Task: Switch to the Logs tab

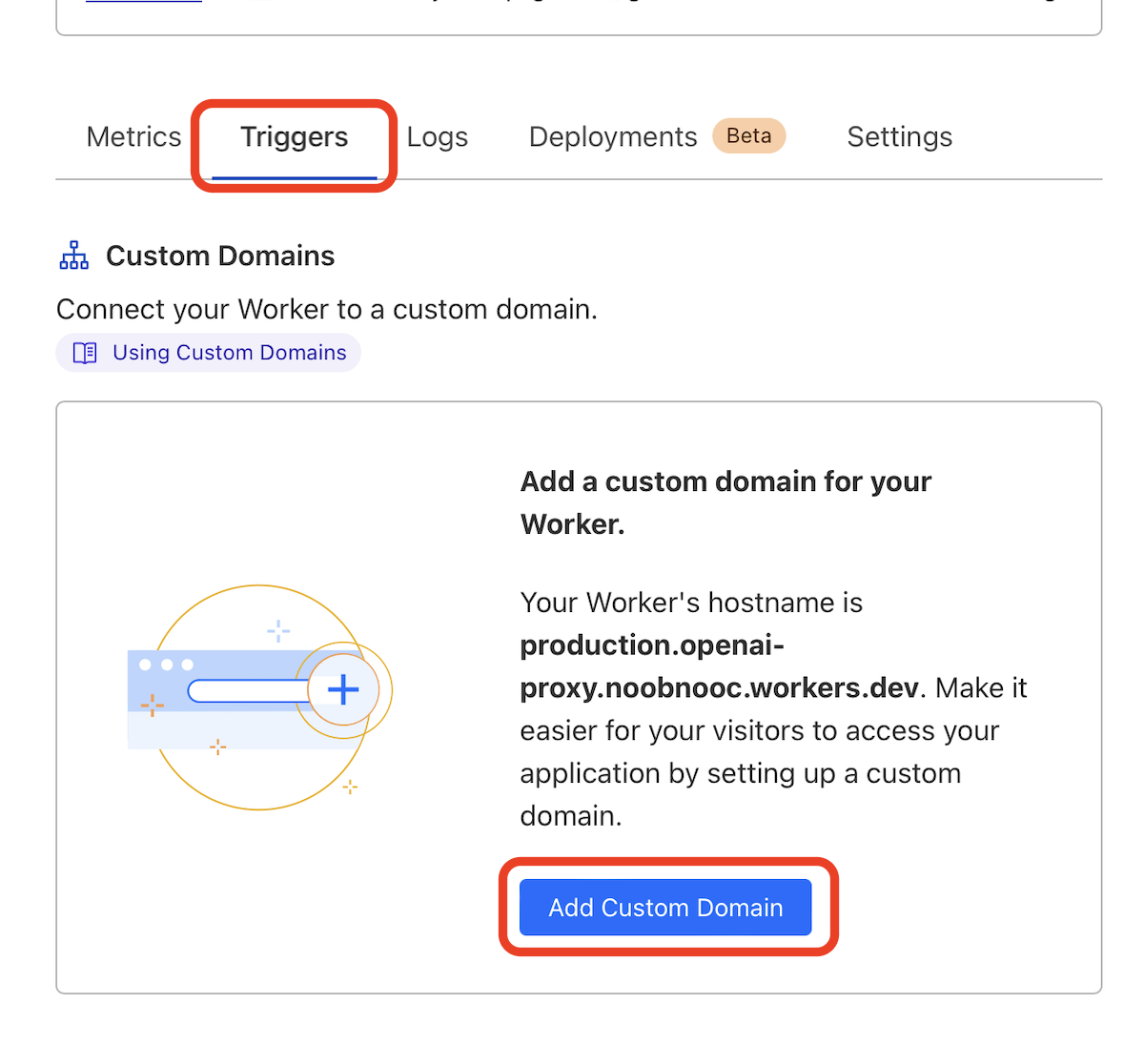Action: pyautogui.click(x=437, y=137)
